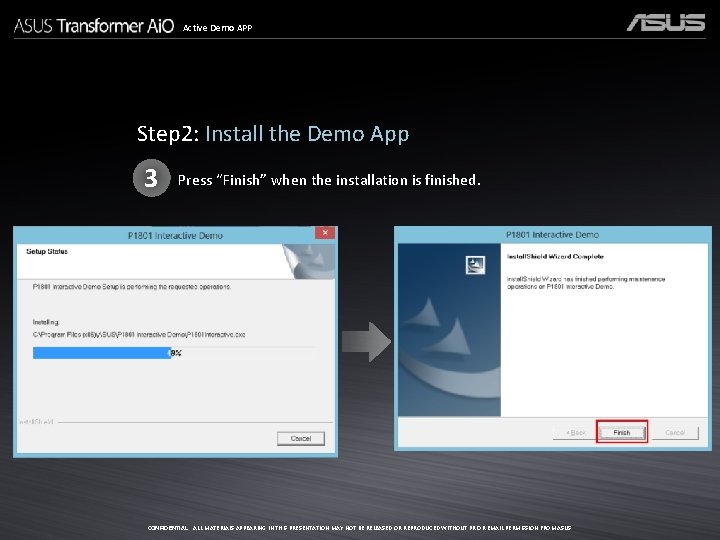Click the Step2: Install the Demo App heading
This screenshot has height=540, width=720.
273,134
